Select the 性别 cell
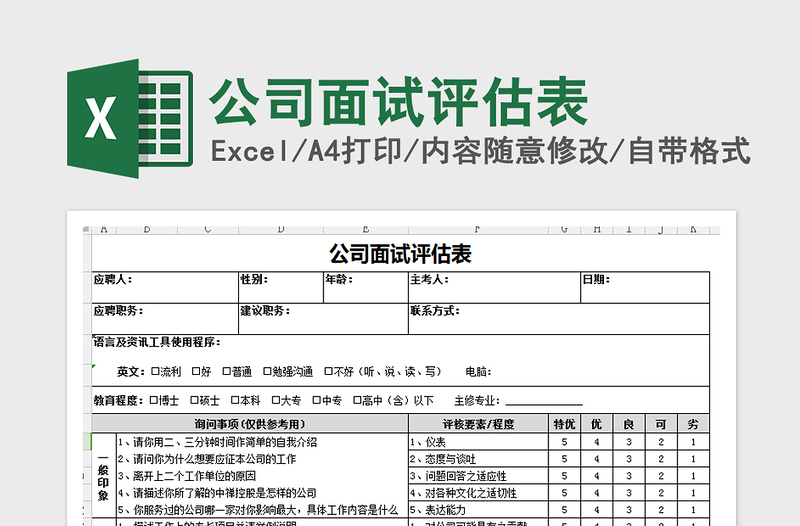The width and height of the screenshot is (800, 526). (281, 288)
